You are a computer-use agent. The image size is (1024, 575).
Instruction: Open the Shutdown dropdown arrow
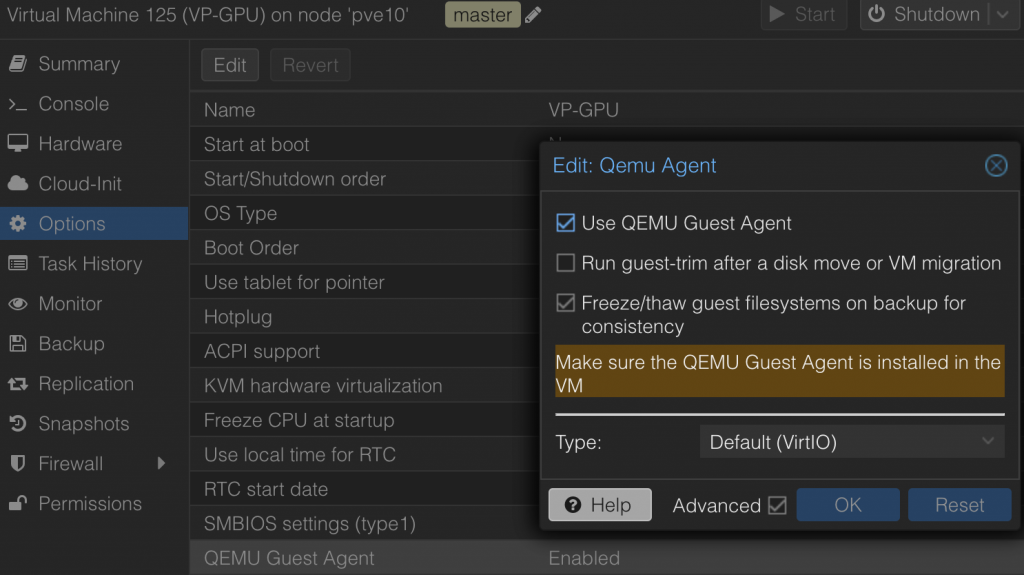coord(1003,14)
